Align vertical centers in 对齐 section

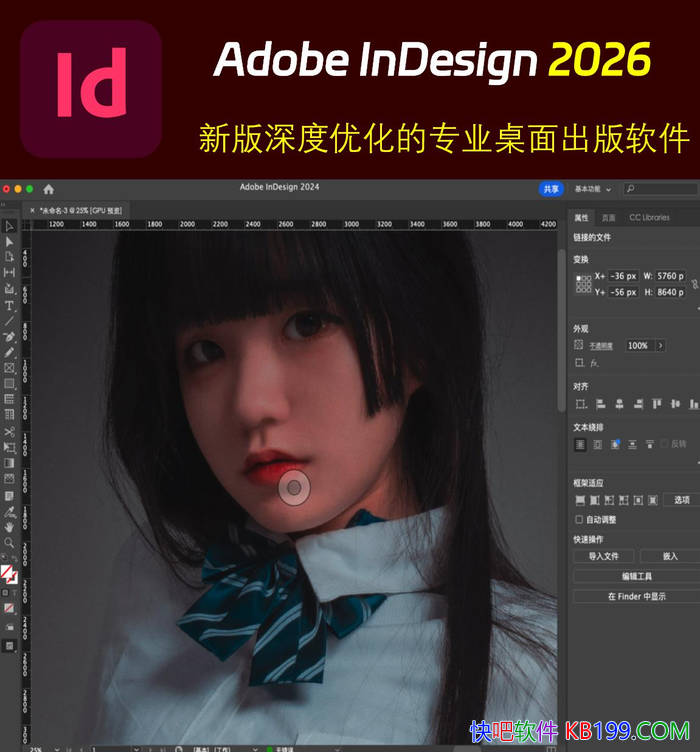coord(676,404)
